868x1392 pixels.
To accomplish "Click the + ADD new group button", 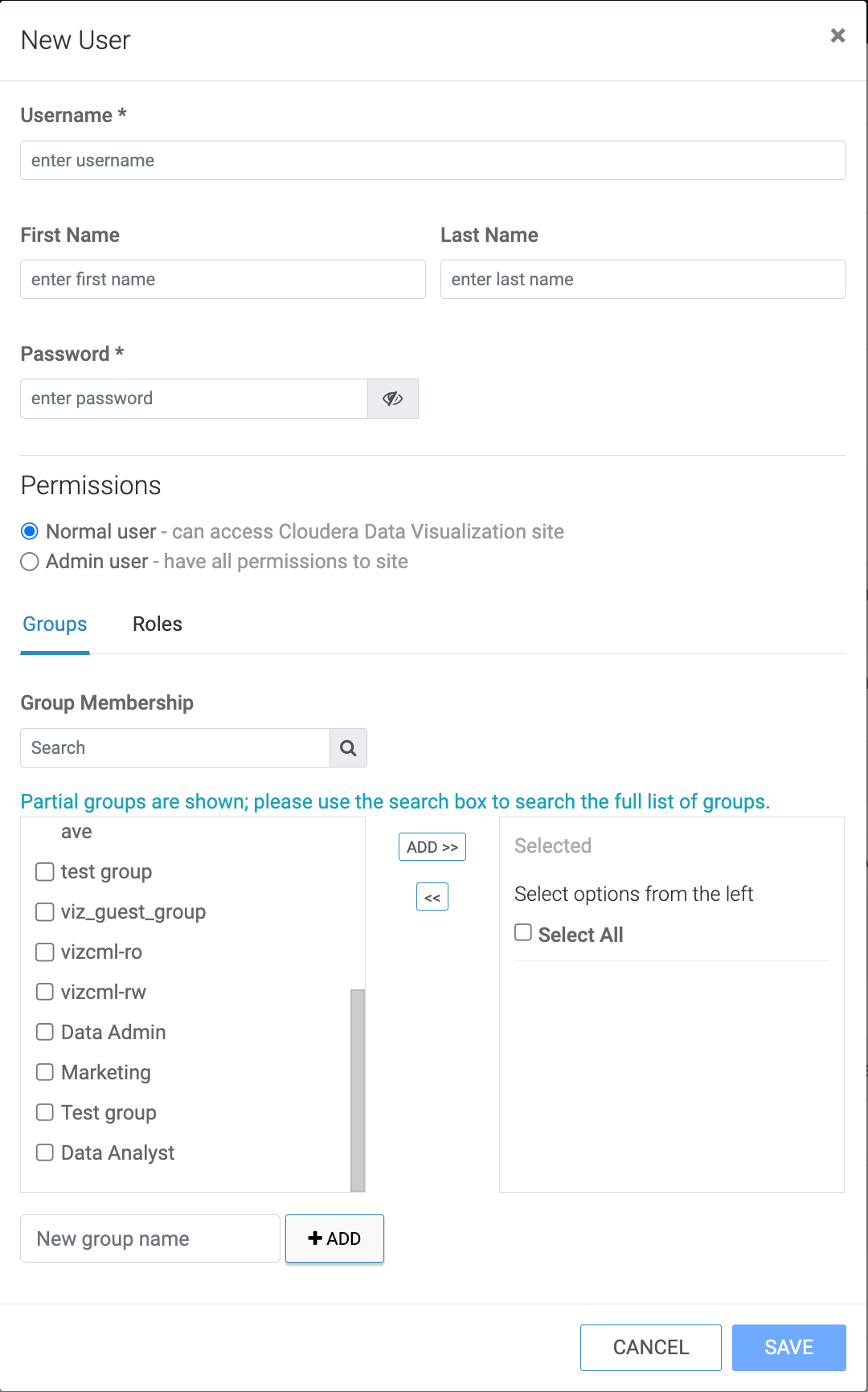I will click(334, 1238).
